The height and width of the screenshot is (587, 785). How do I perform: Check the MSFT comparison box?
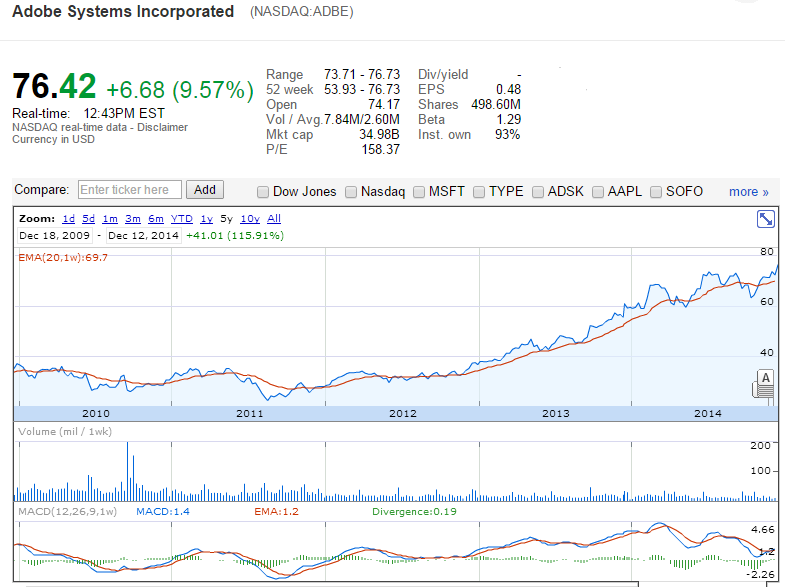(x=419, y=192)
